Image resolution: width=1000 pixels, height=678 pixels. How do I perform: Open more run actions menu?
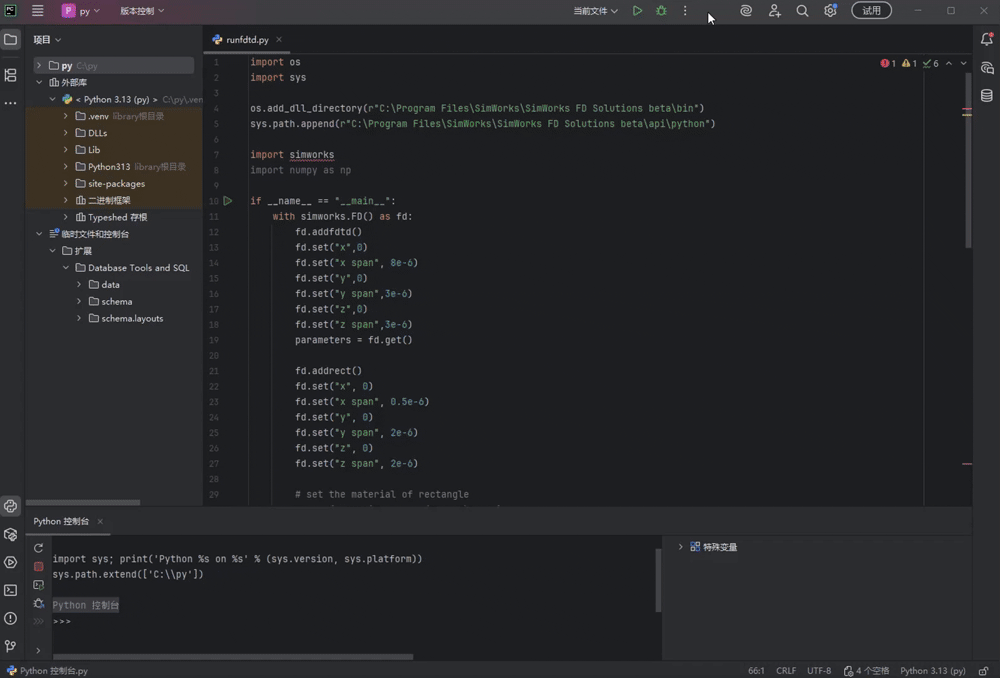tap(685, 11)
